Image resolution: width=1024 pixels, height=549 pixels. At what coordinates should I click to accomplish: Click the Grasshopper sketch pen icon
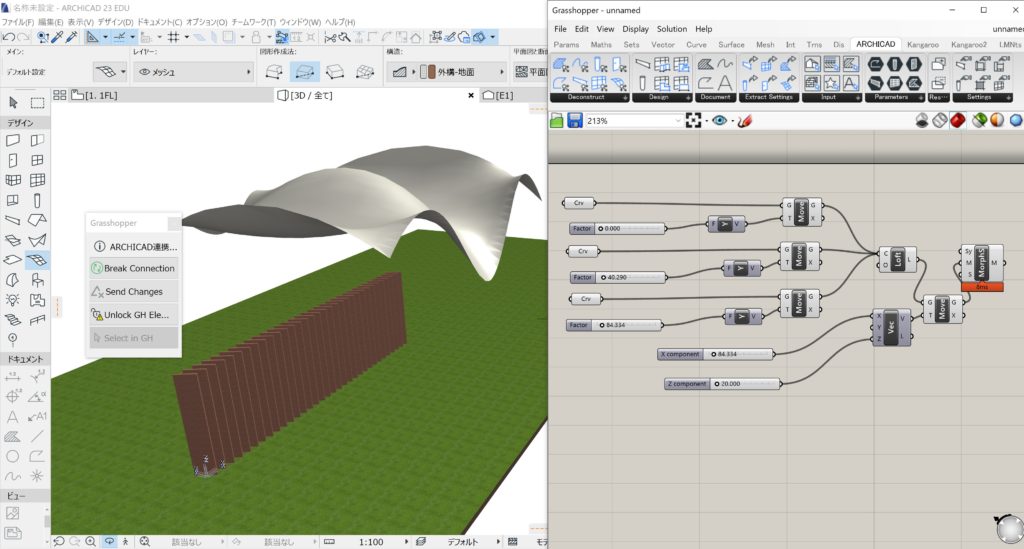tap(744, 121)
